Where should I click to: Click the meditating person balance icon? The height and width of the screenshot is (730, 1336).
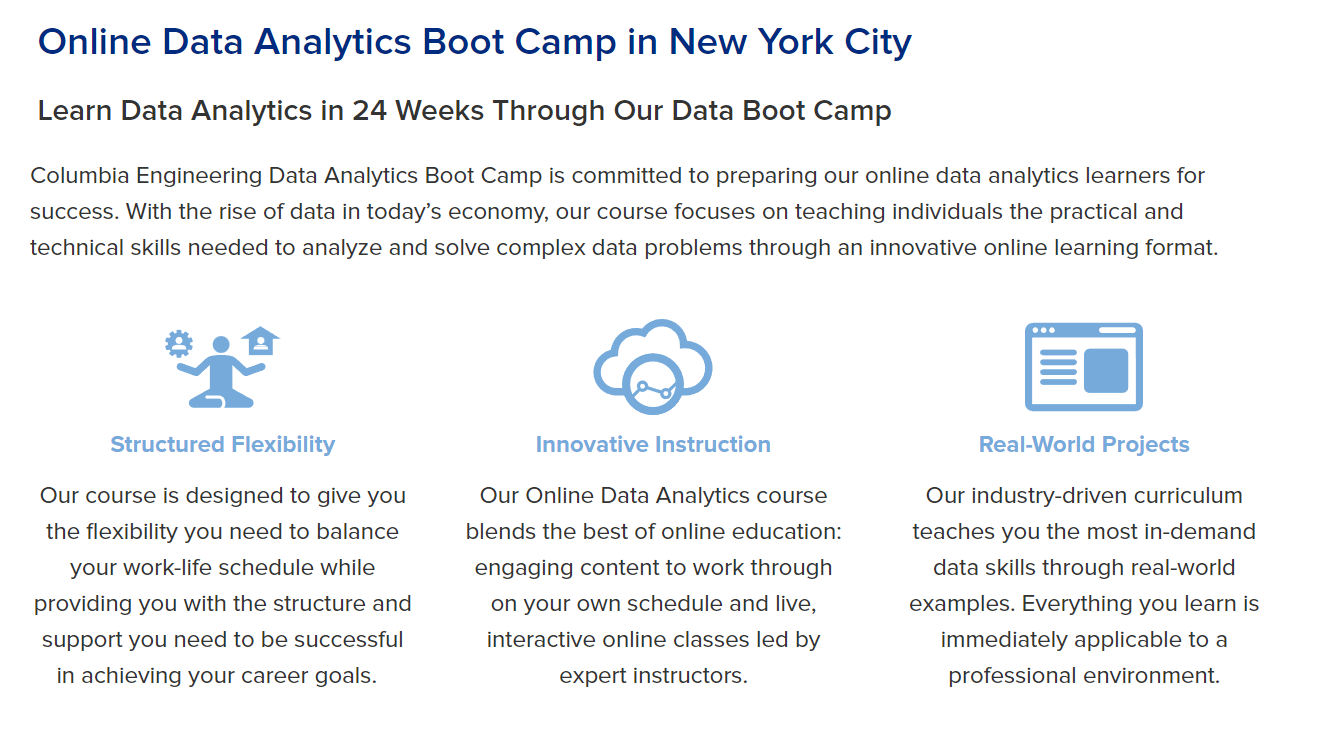(x=222, y=367)
